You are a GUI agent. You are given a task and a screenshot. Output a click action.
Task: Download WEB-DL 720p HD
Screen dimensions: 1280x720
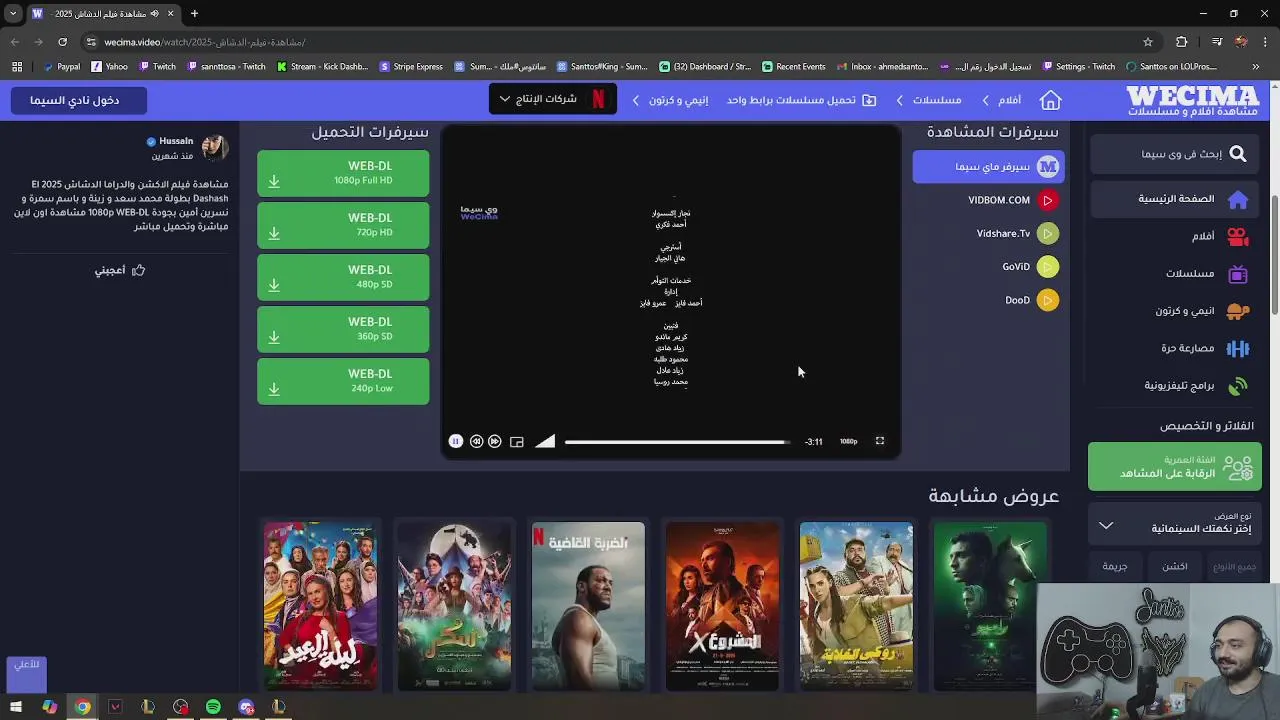[343, 225]
